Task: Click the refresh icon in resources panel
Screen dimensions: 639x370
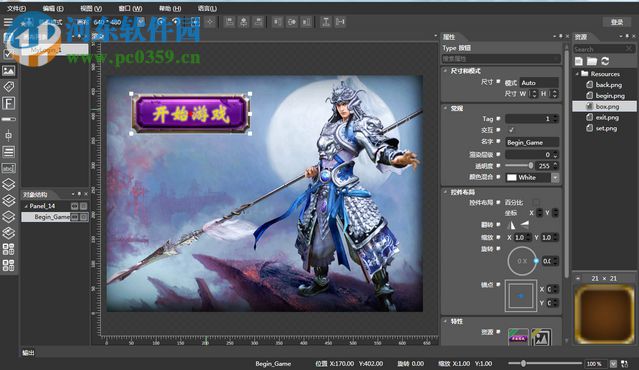Action: coord(605,62)
